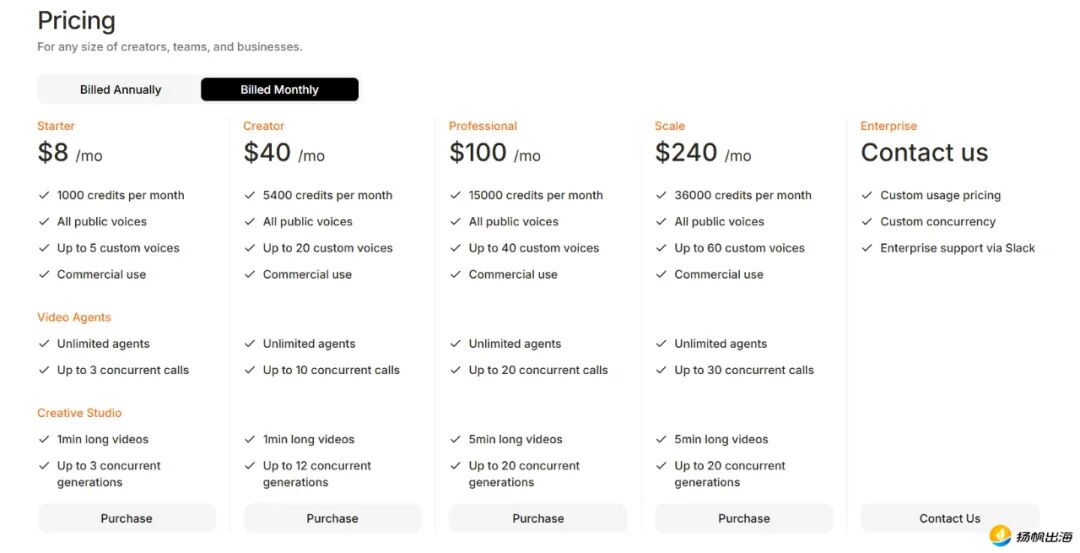Image resolution: width=1080 pixels, height=553 pixels.
Task: Purchase the Creator plan
Action: (x=332, y=518)
